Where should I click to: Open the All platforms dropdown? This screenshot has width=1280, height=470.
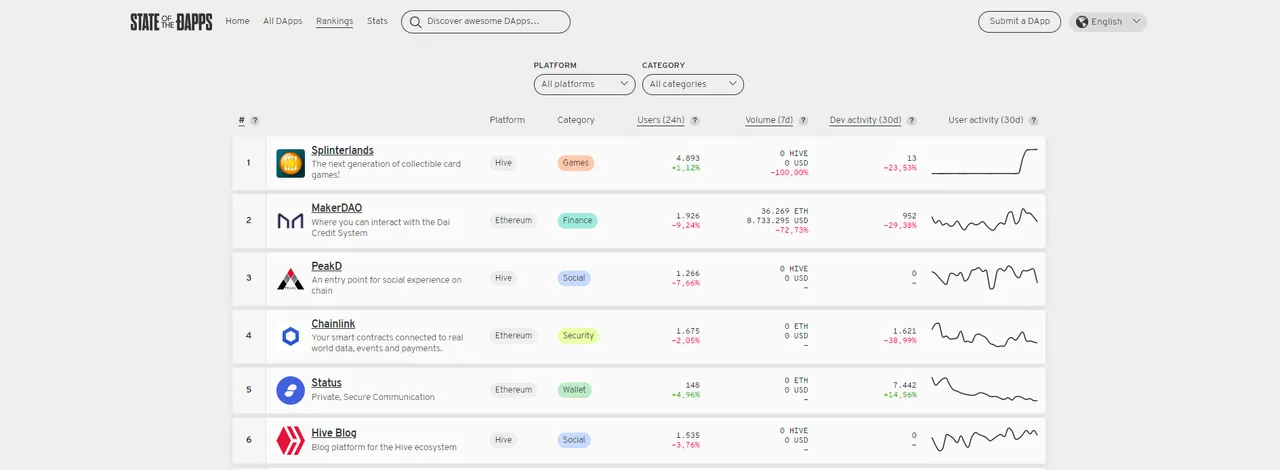584,84
